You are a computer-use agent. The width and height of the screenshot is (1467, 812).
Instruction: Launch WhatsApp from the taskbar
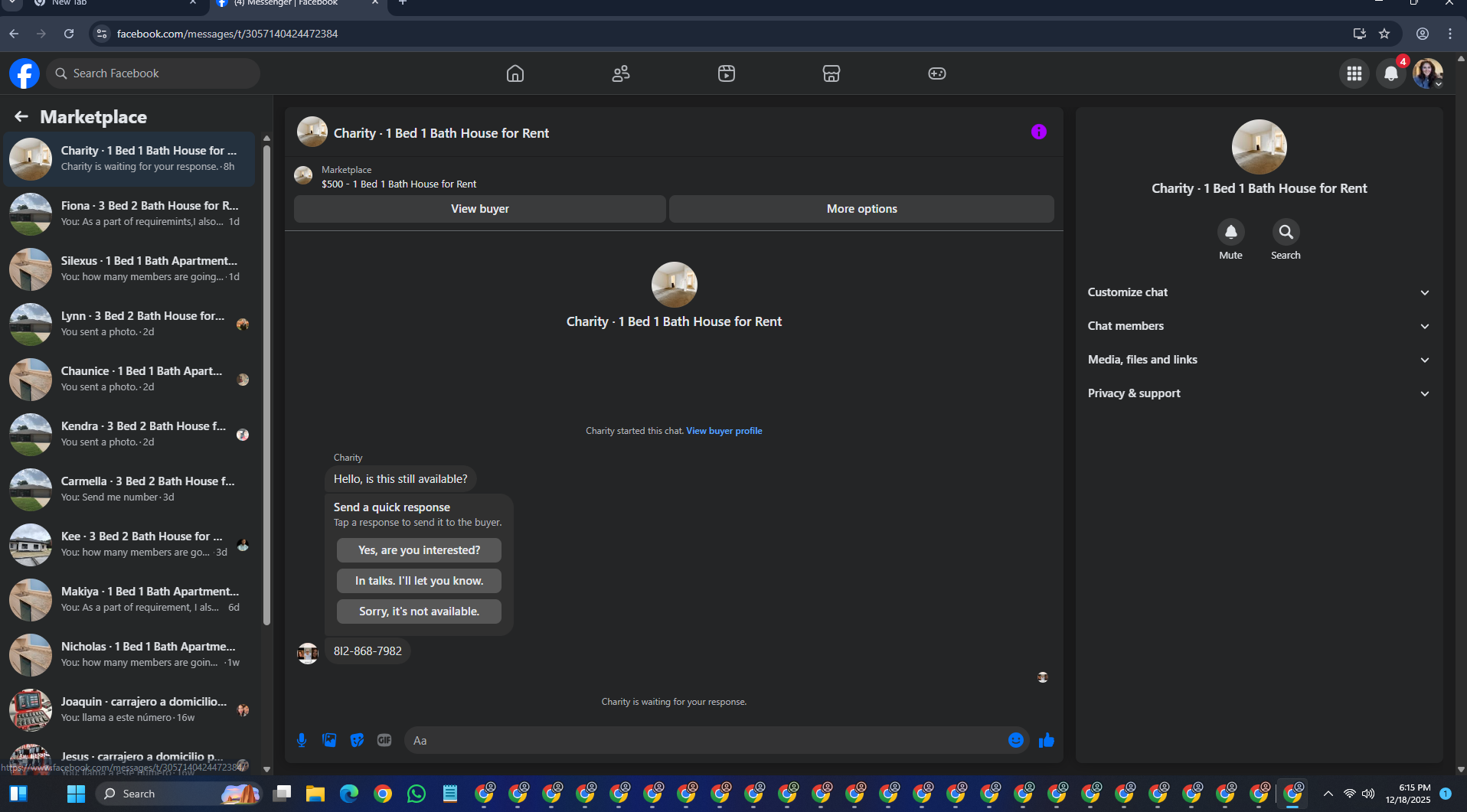[417, 794]
